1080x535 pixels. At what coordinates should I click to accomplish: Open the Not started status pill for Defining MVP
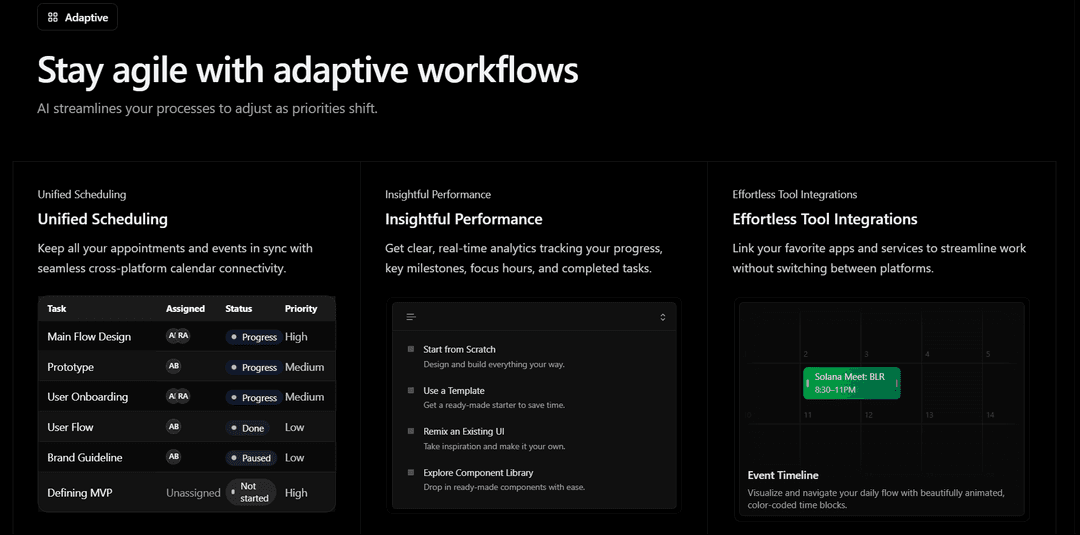point(251,492)
